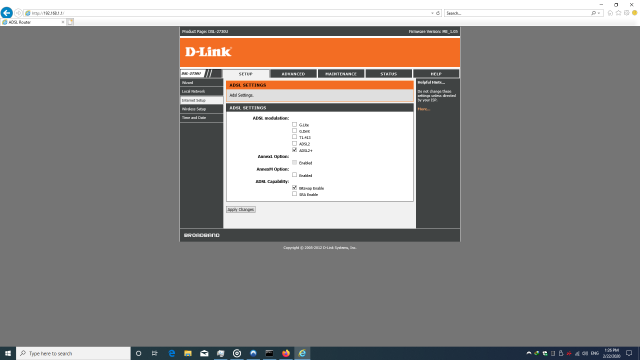Enable the ADSL2 modulation checkbox
640x360 pixels.
point(294,144)
